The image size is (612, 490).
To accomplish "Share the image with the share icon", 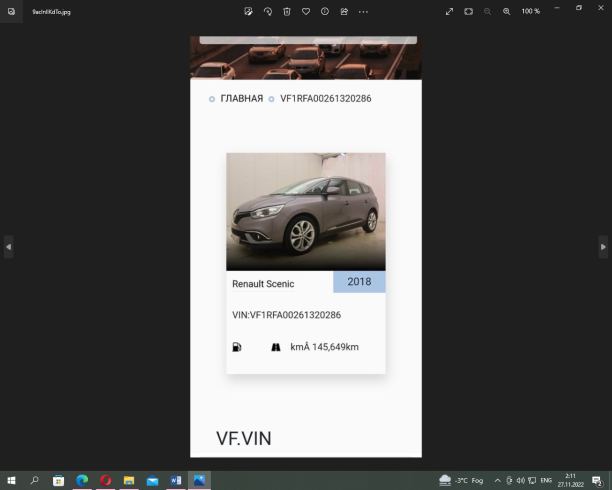I will pyautogui.click(x=344, y=12).
